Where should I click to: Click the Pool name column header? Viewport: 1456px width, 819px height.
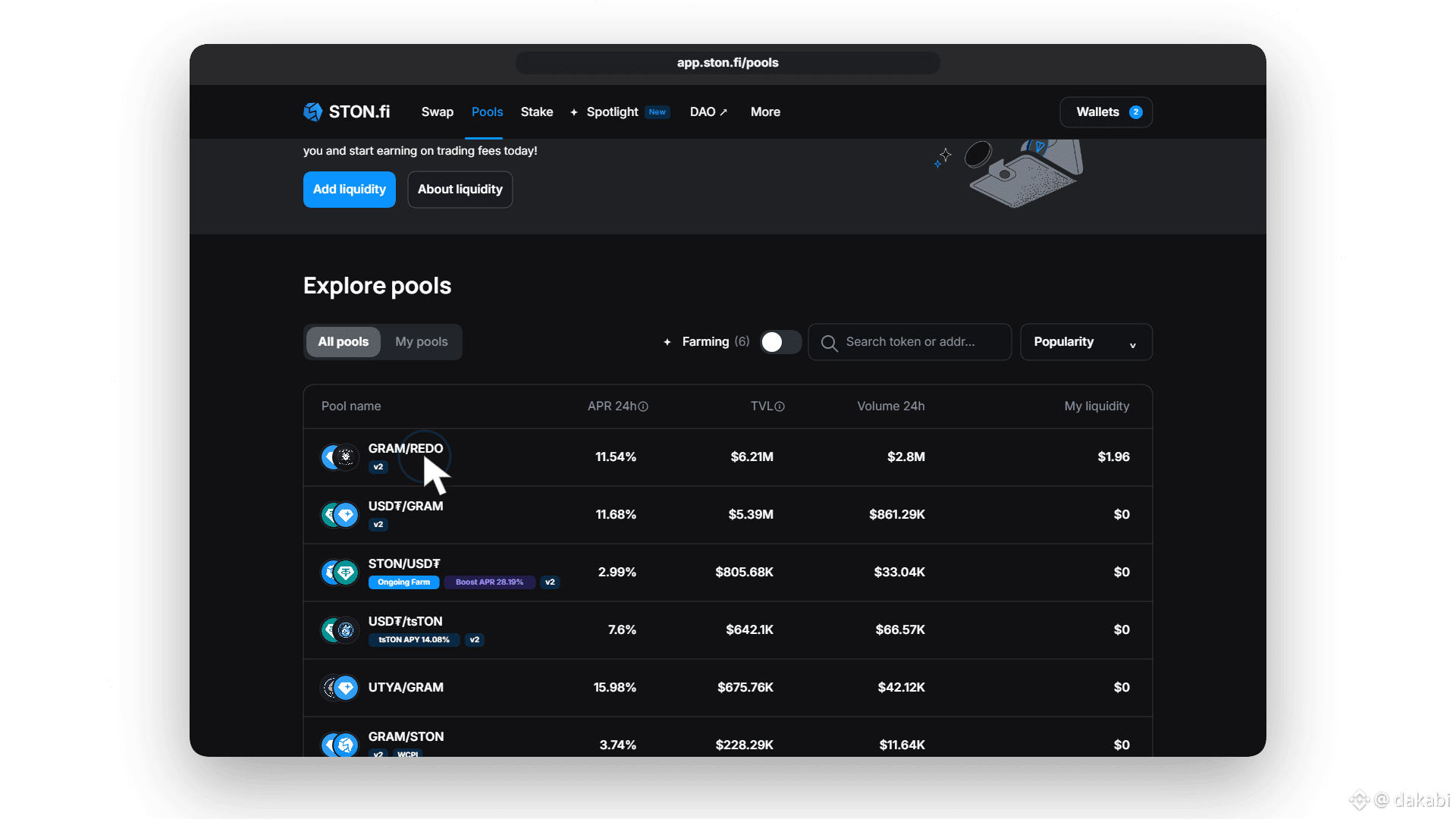coord(351,406)
